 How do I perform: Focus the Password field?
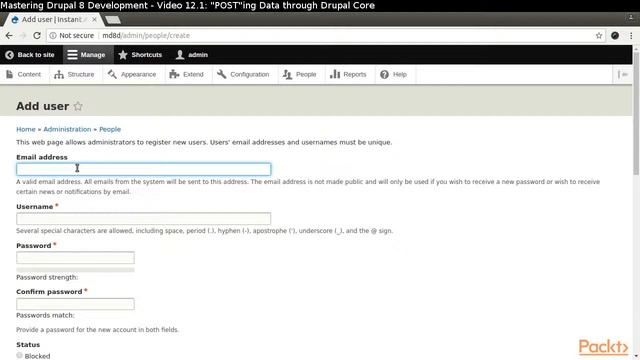click(76, 258)
